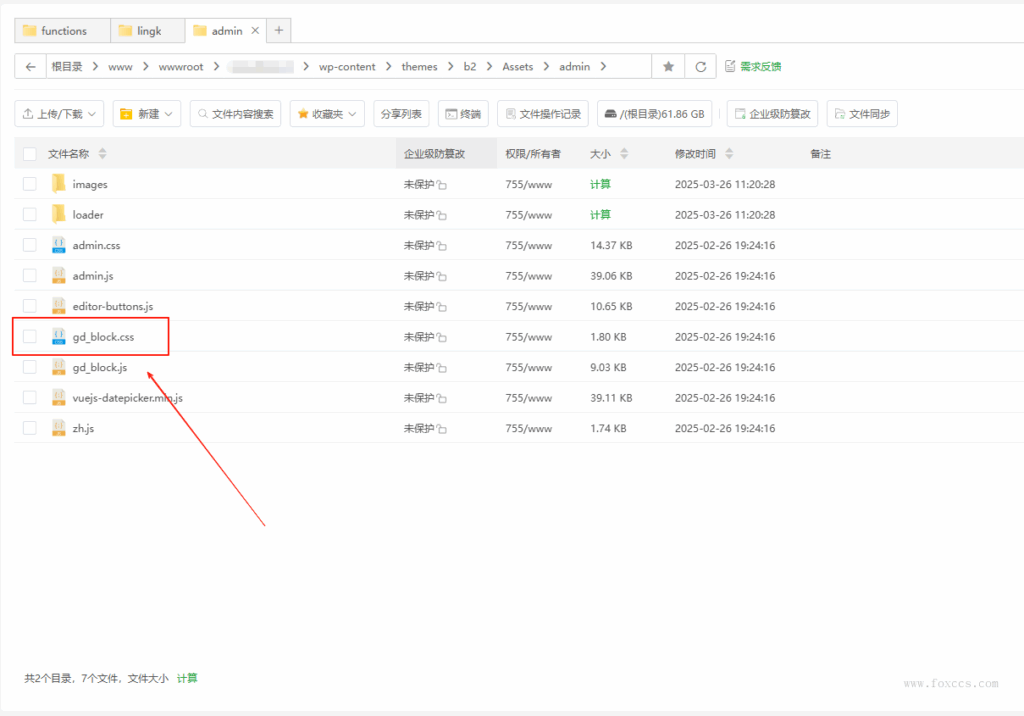This screenshot has width=1024, height=716.
Task: Calculate size of images folder
Action: 600,184
